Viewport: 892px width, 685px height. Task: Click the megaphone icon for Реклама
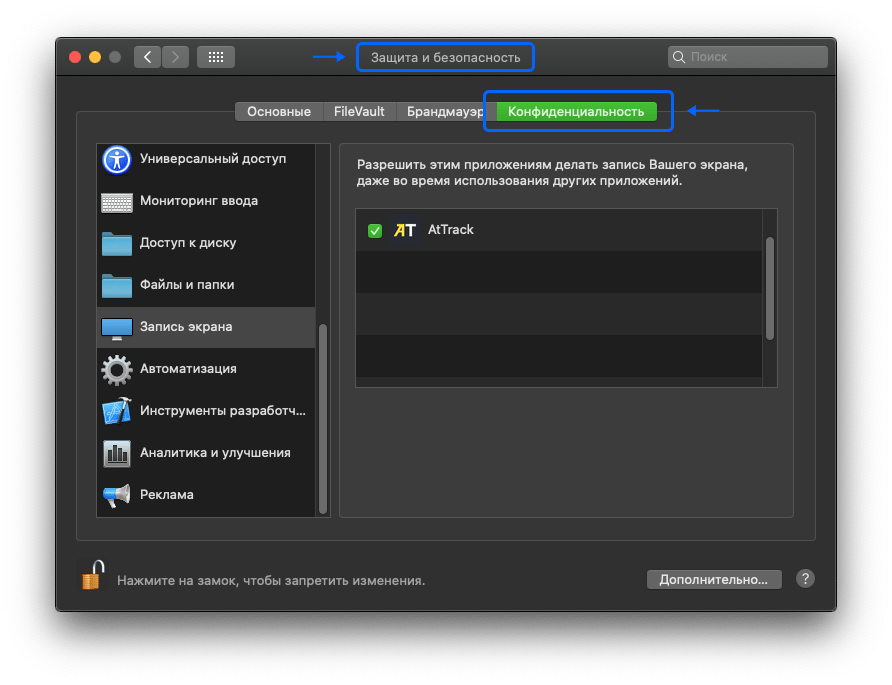coord(117,496)
